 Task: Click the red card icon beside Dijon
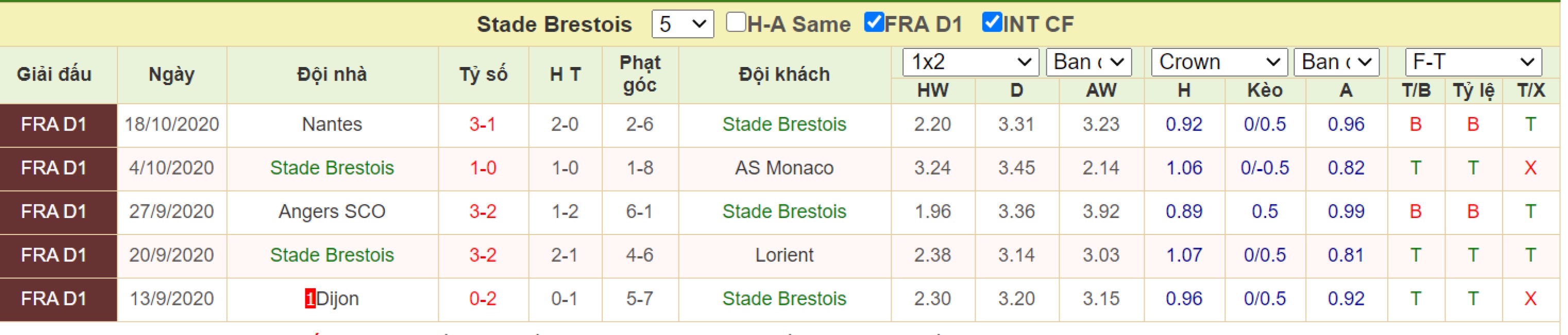[310, 299]
